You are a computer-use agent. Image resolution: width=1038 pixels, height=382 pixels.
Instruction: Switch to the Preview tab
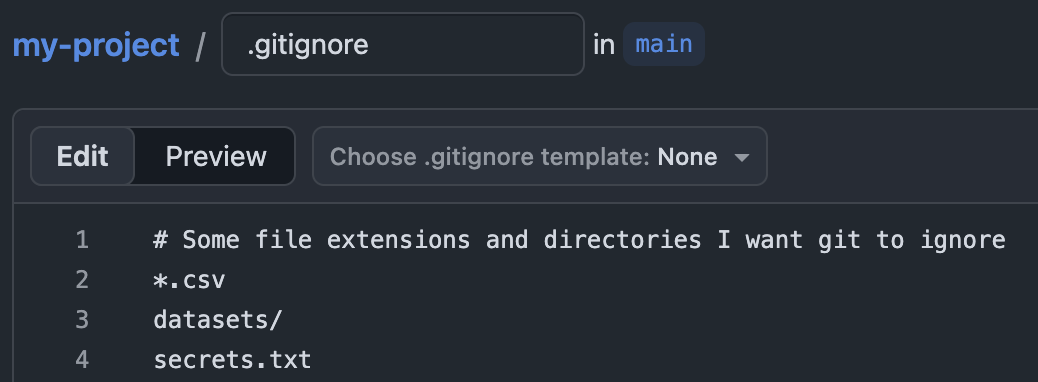[x=216, y=156]
